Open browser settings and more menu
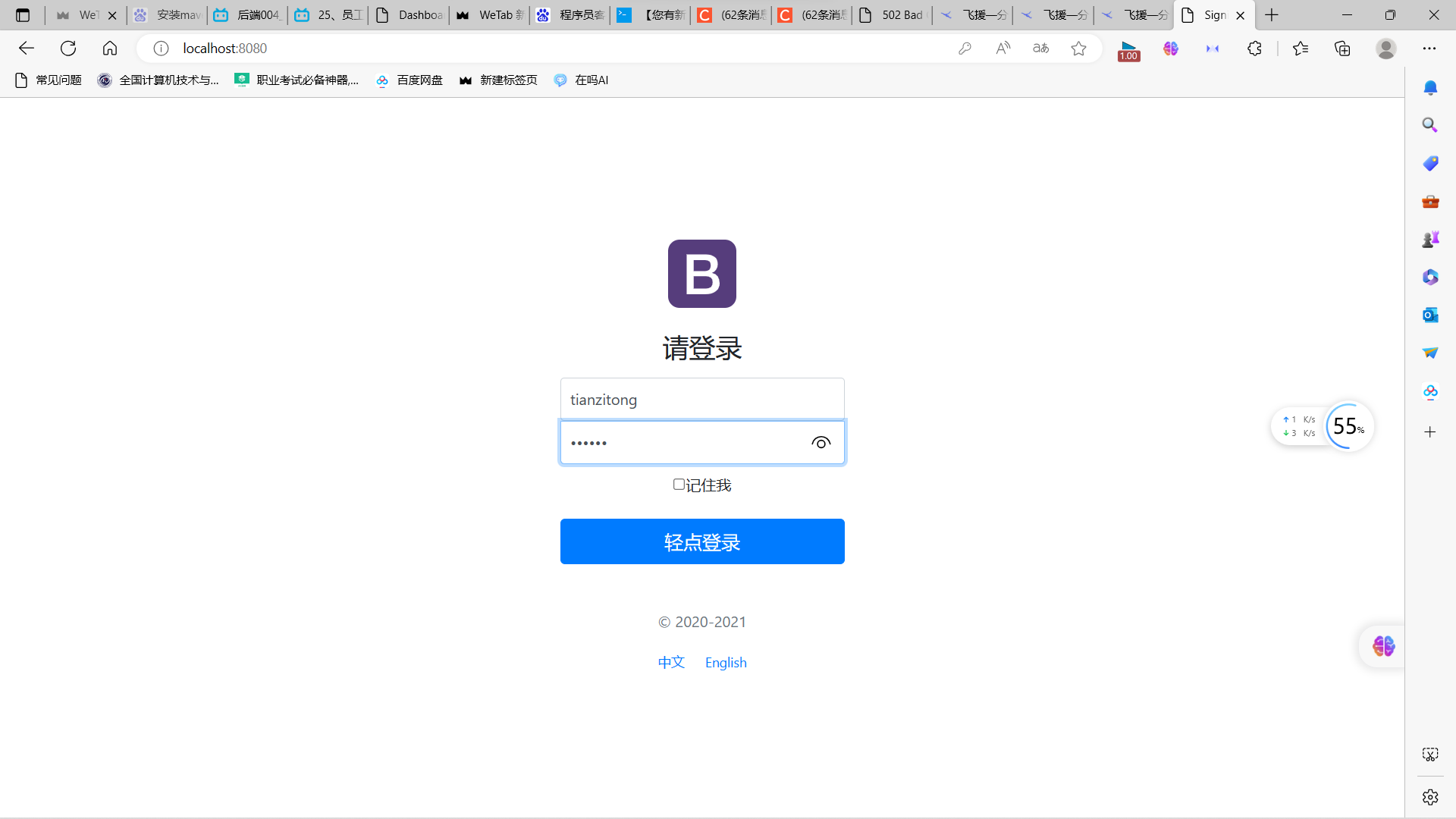This screenshot has width=1456, height=819. tap(1429, 49)
